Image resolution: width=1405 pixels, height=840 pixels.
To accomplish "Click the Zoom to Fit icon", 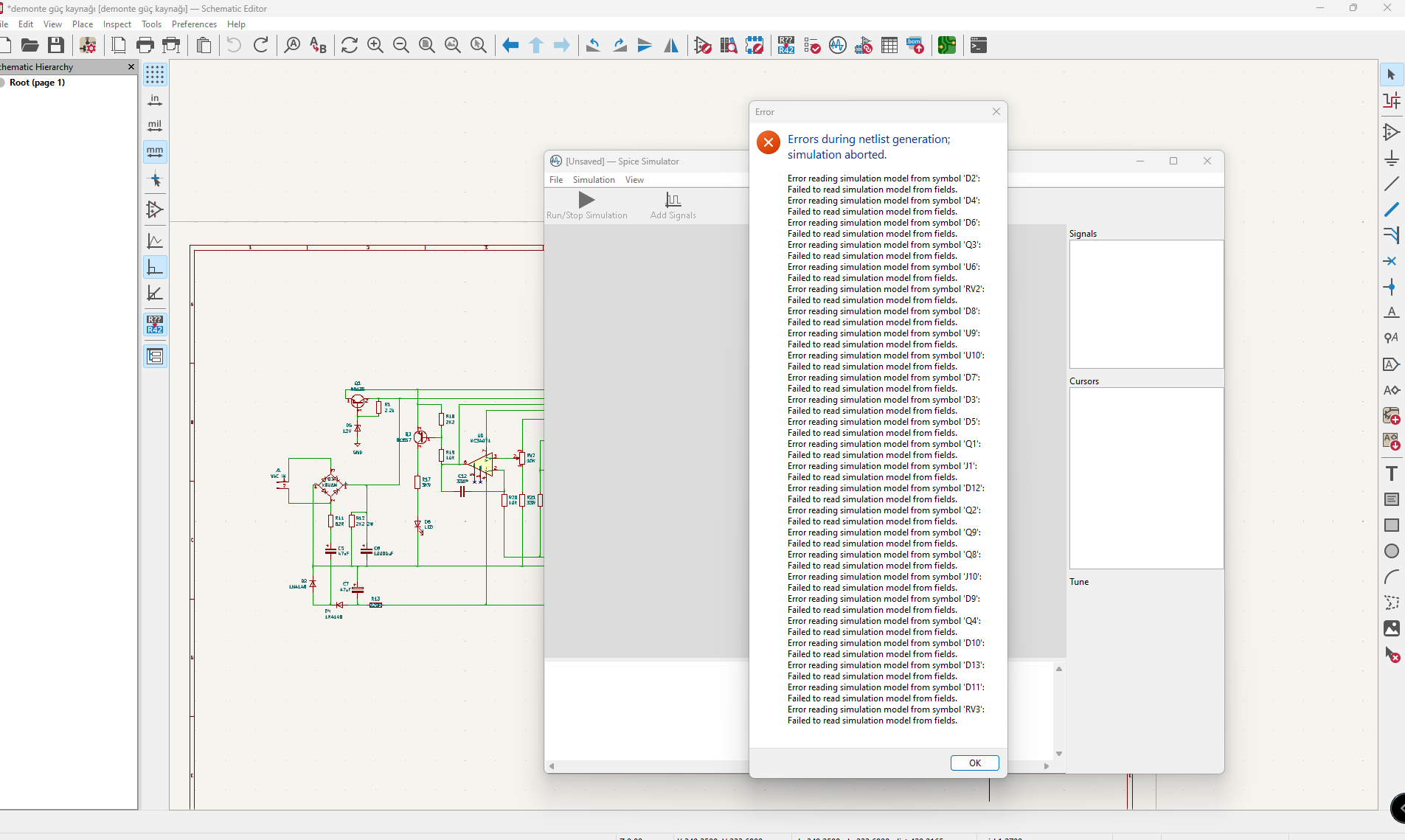I will (x=427, y=46).
